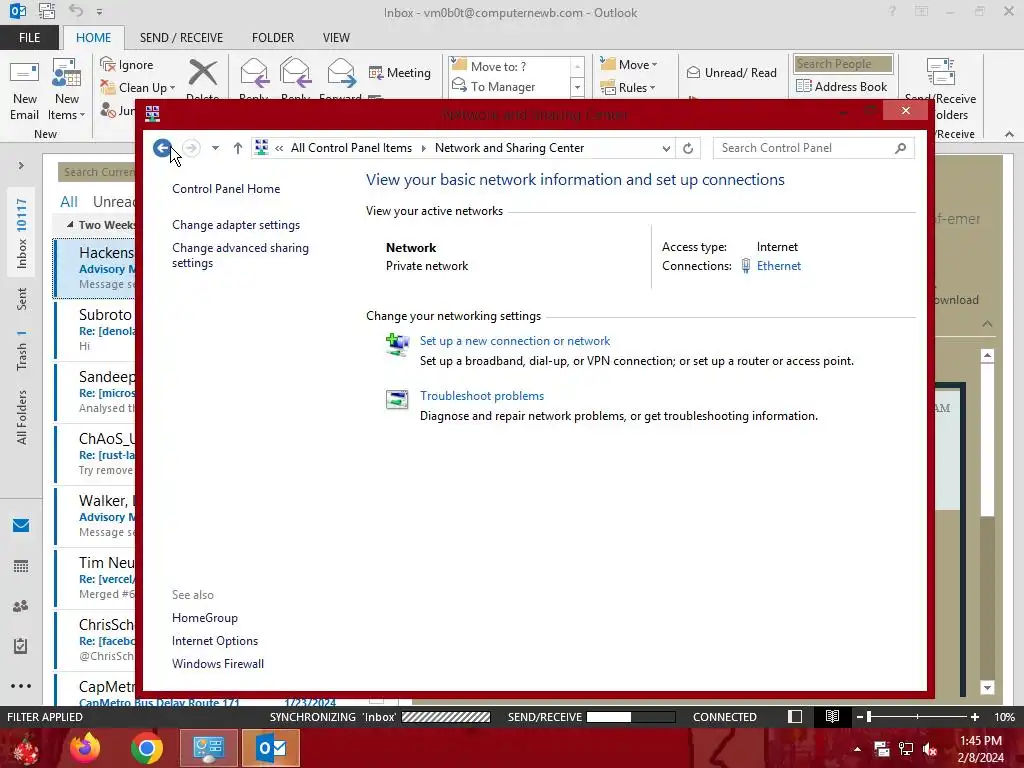The height and width of the screenshot is (768, 1024).
Task: Switch to the VIEW tab in Outlook
Action: click(x=336, y=38)
